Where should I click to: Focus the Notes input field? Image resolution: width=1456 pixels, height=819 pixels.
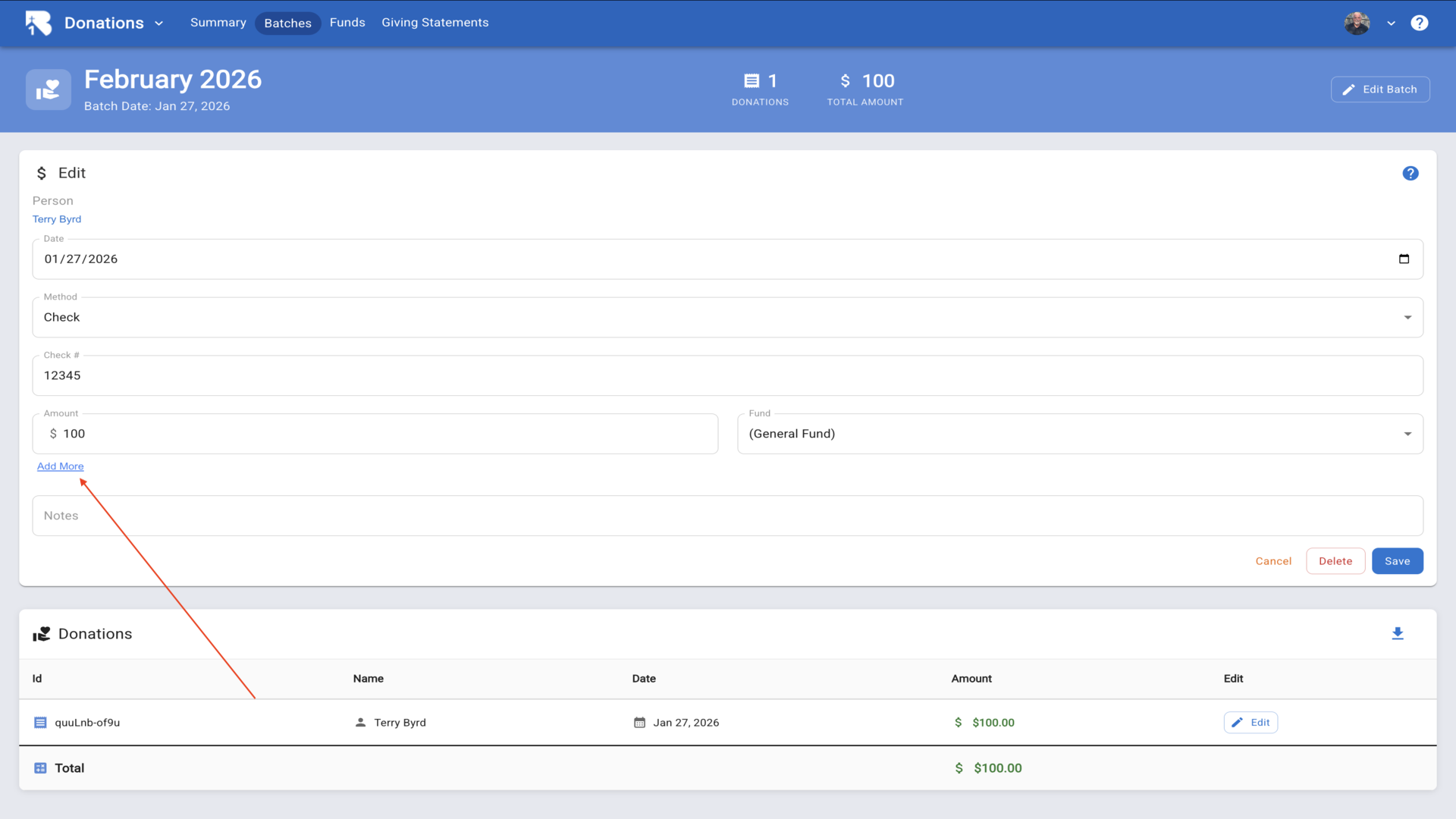pos(726,516)
